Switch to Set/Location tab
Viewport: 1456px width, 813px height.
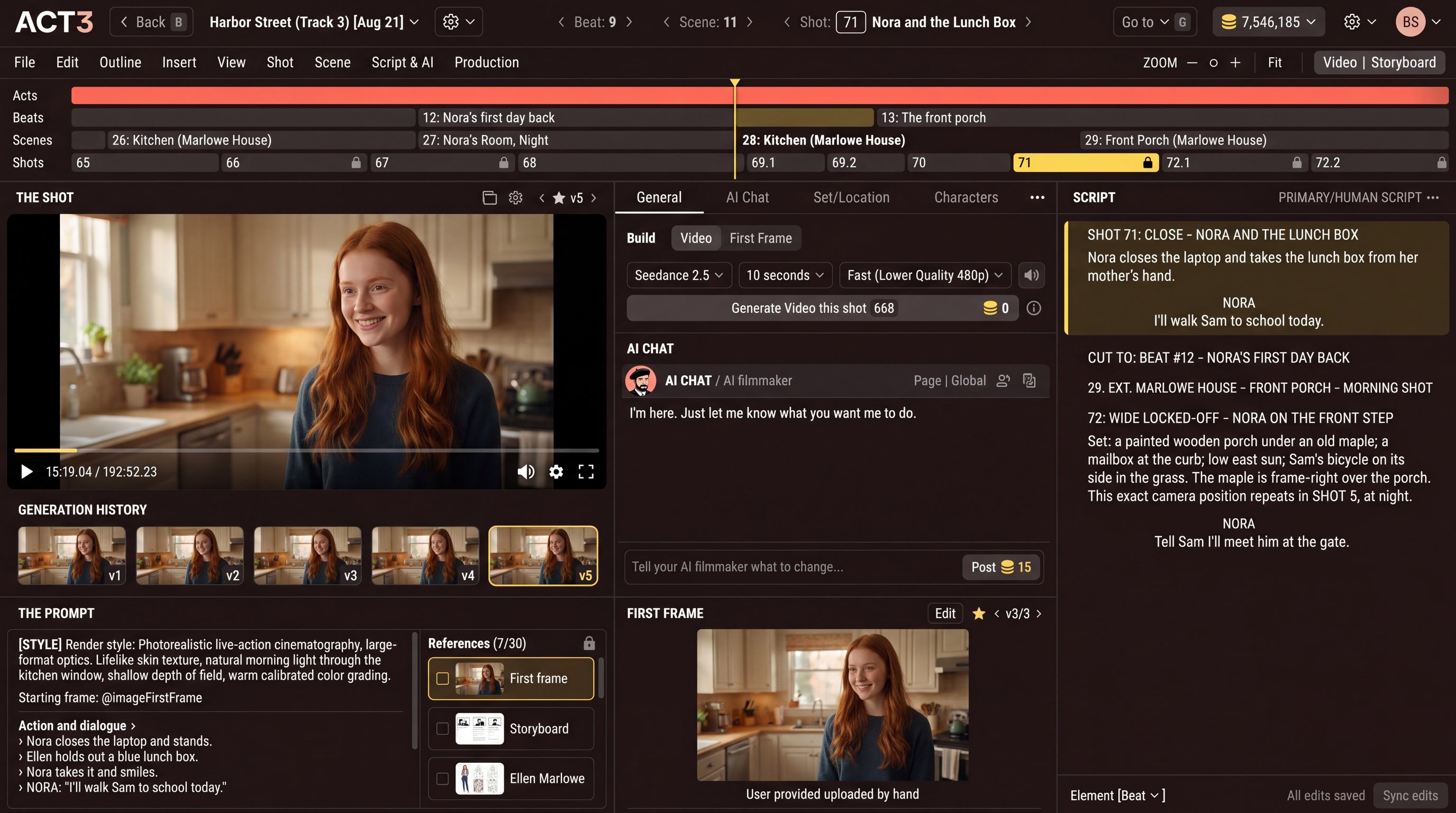point(851,197)
